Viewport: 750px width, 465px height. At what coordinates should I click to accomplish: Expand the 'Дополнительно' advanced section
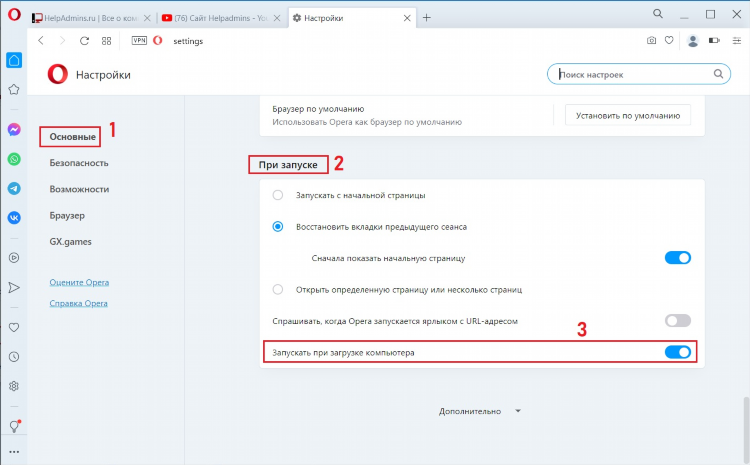pyautogui.click(x=480, y=411)
